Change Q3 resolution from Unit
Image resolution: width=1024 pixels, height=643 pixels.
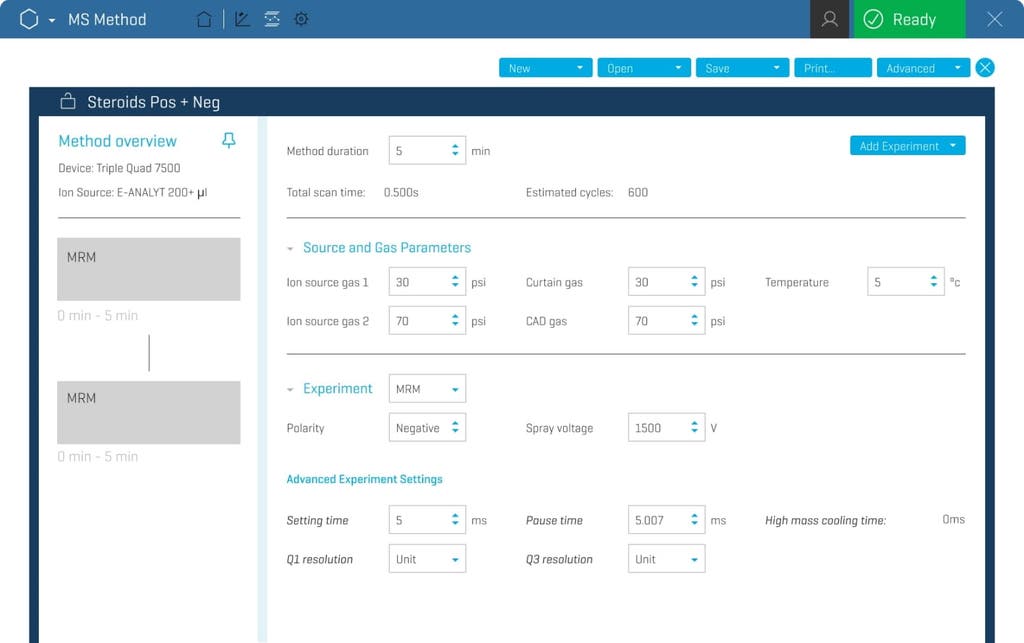point(666,558)
